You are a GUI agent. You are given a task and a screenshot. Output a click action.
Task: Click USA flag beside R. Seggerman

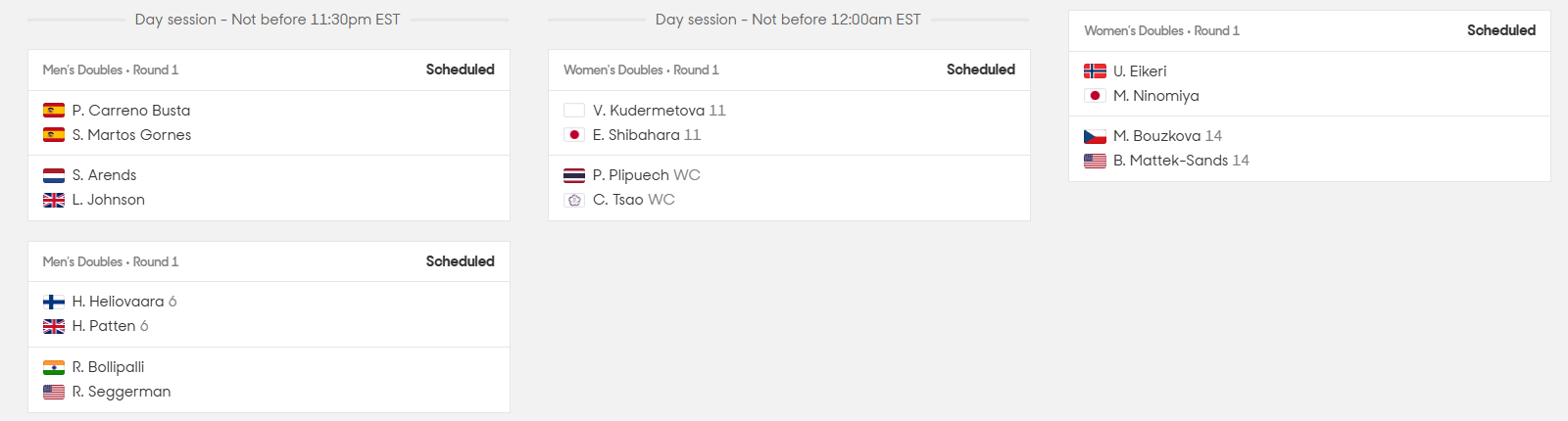(x=54, y=392)
